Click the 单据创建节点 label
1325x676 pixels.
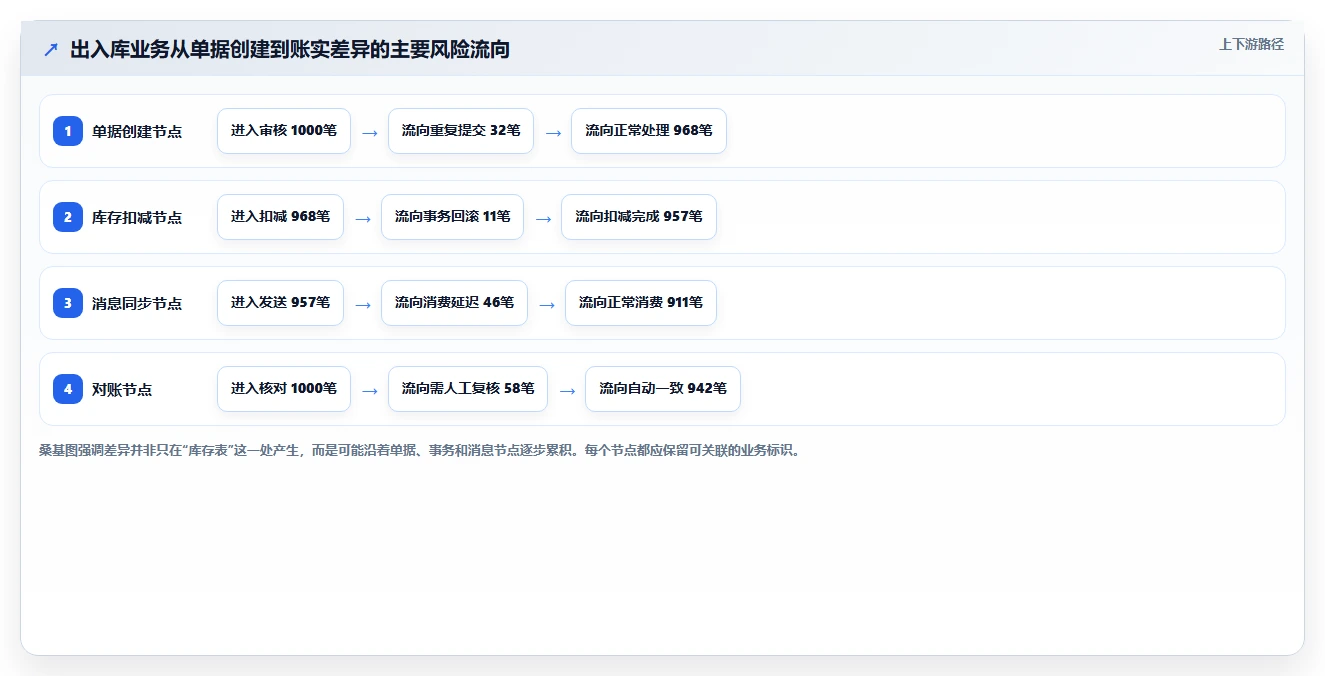(x=137, y=131)
